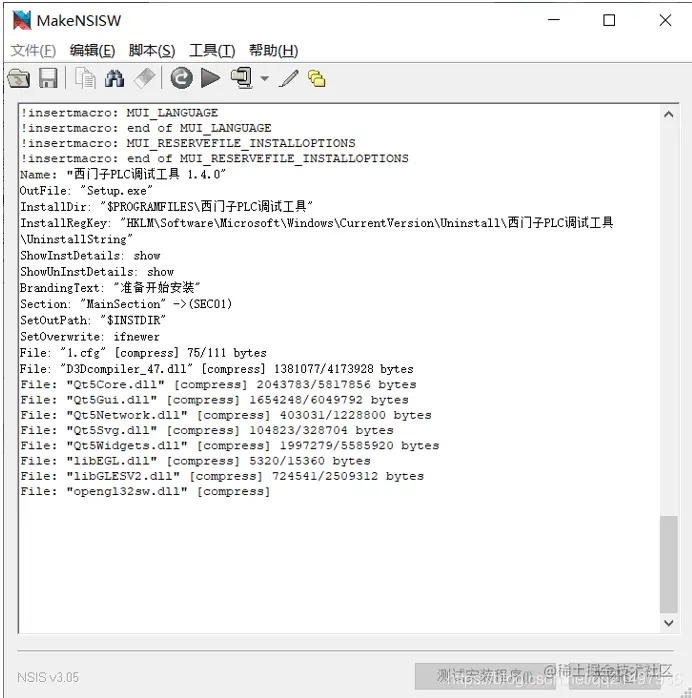Click the 'InstallRegKey' log line
Image resolution: width=692 pixels, height=698 pixels.
[x=316, y=231]
